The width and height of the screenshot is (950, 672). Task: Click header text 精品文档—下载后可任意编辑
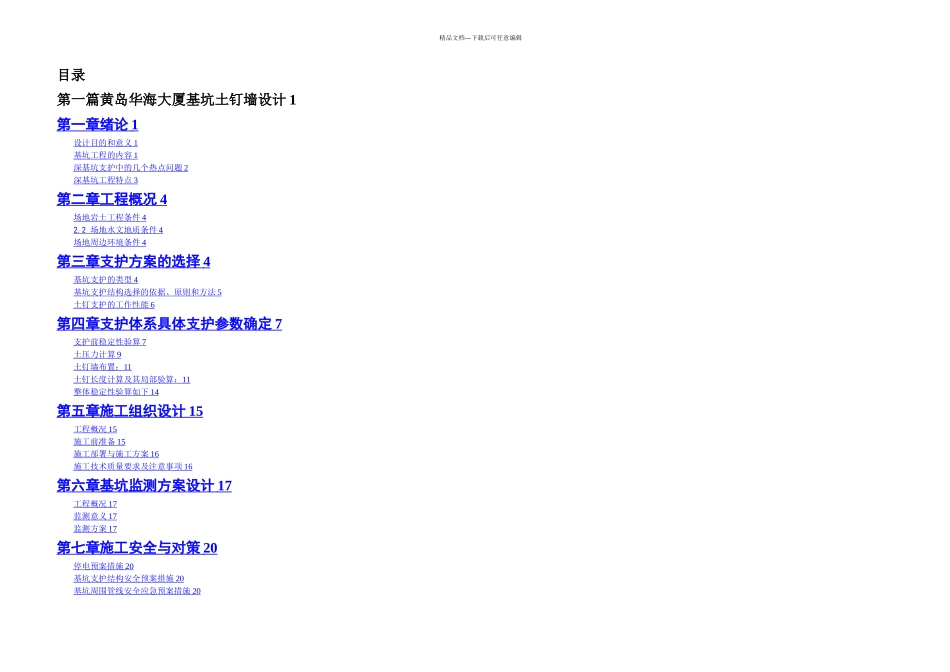[x=480, y=38]
